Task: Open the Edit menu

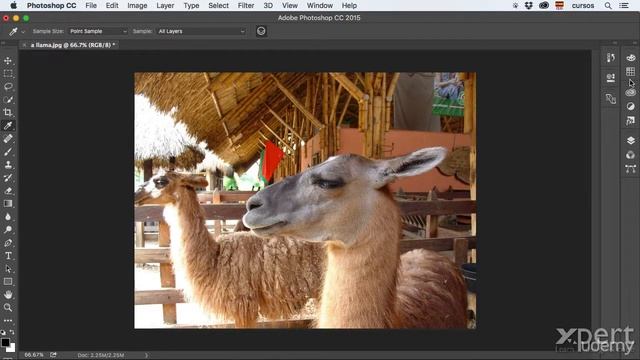Action: click(112, 5)
